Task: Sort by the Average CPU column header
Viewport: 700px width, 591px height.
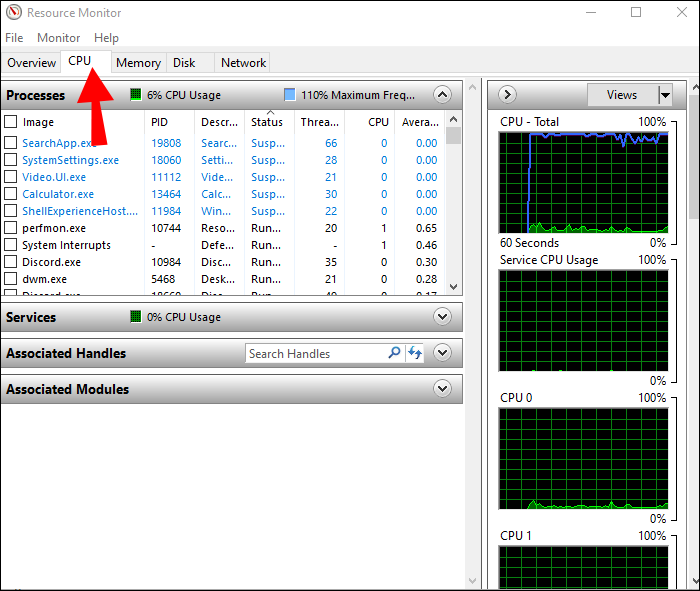Action: coord(420,122)
